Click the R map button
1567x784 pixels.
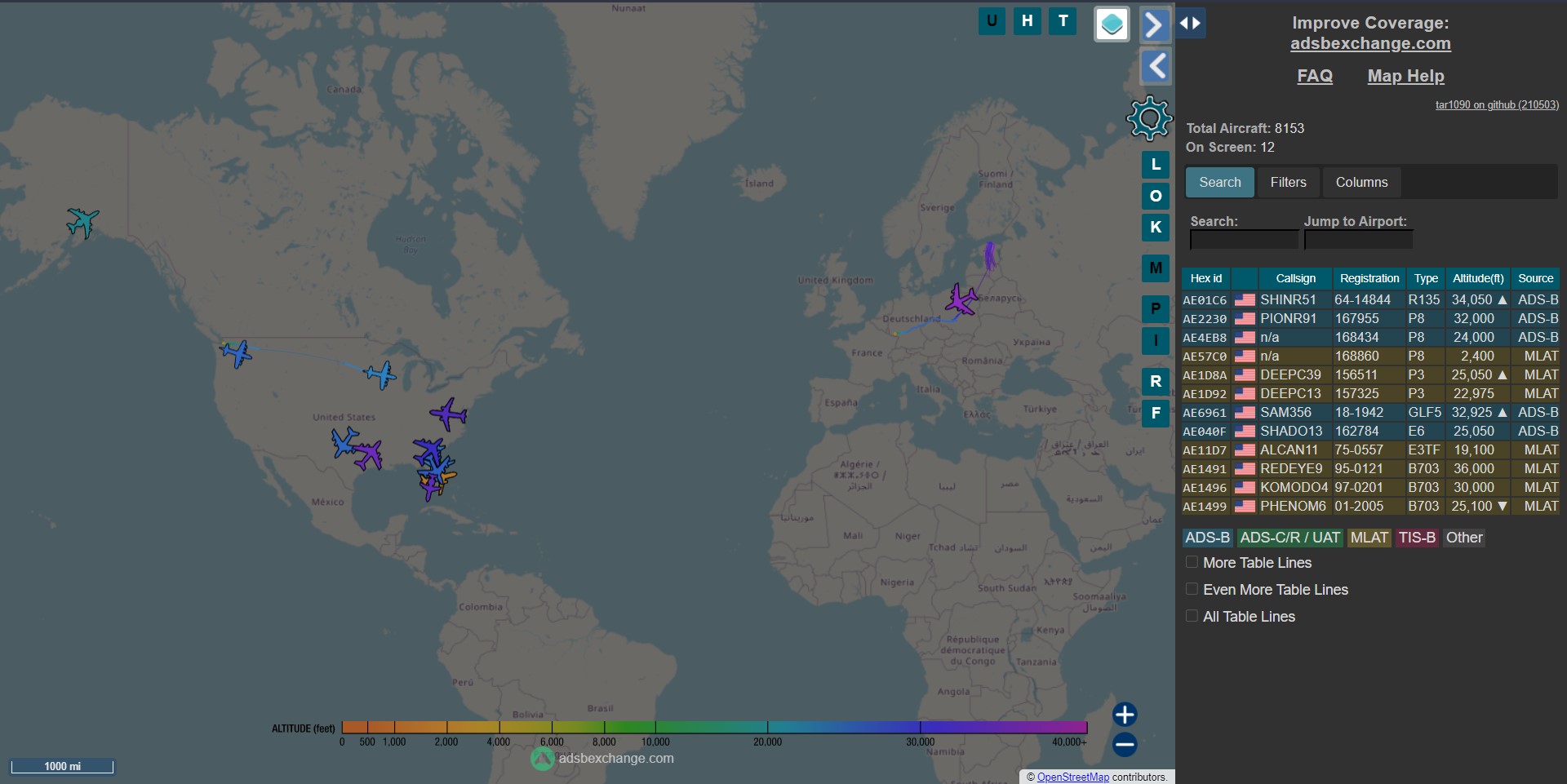(x=1156, y=381)
